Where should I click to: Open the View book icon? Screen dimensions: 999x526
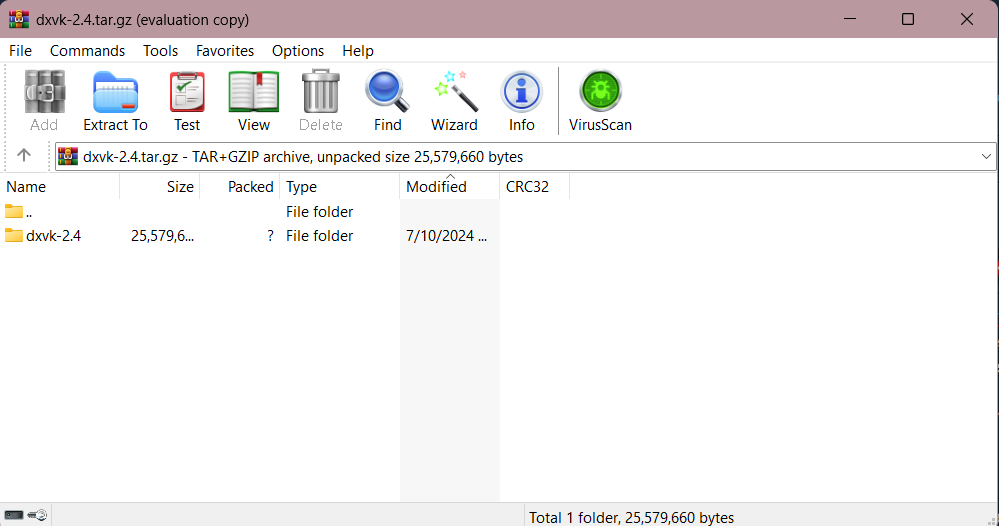coord(254,101)
